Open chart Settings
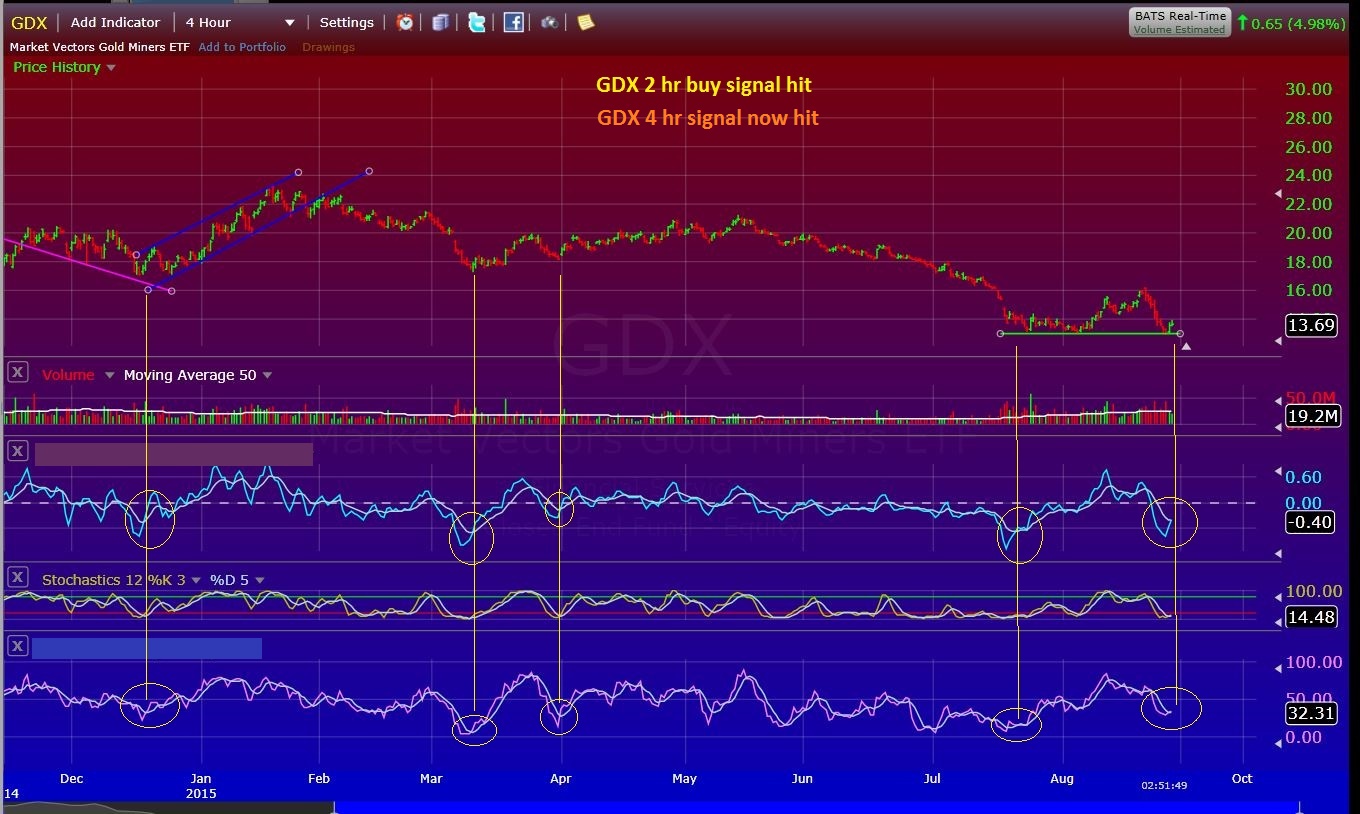 (x=346, y=22)
